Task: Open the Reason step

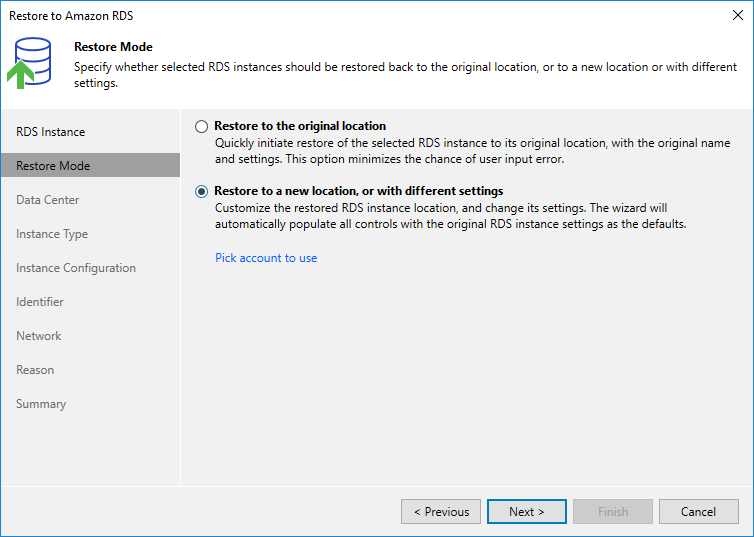Action: (35, 370)
